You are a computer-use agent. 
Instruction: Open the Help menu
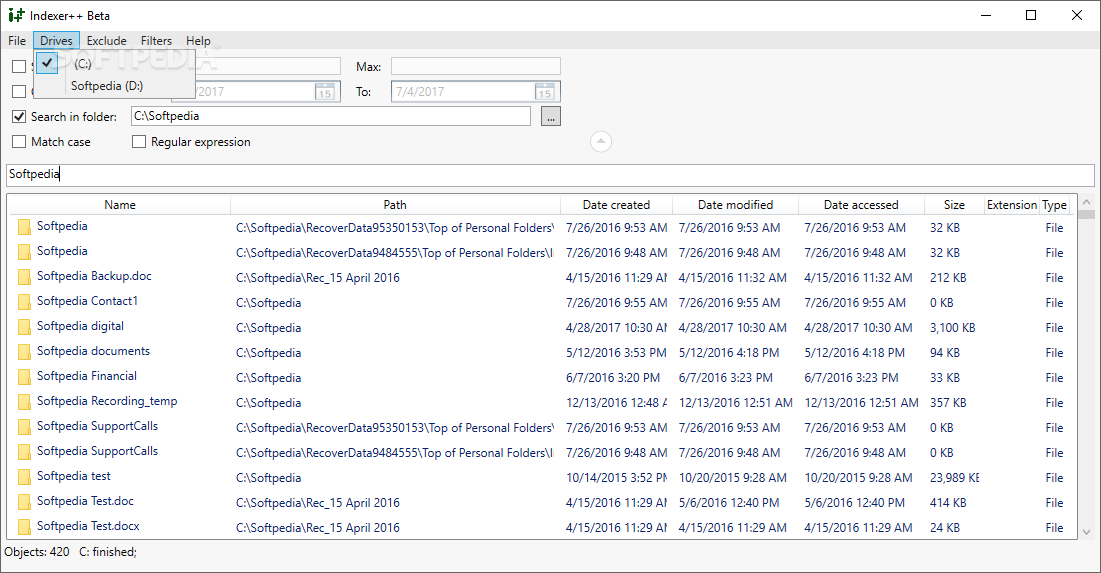click(198, 41)
